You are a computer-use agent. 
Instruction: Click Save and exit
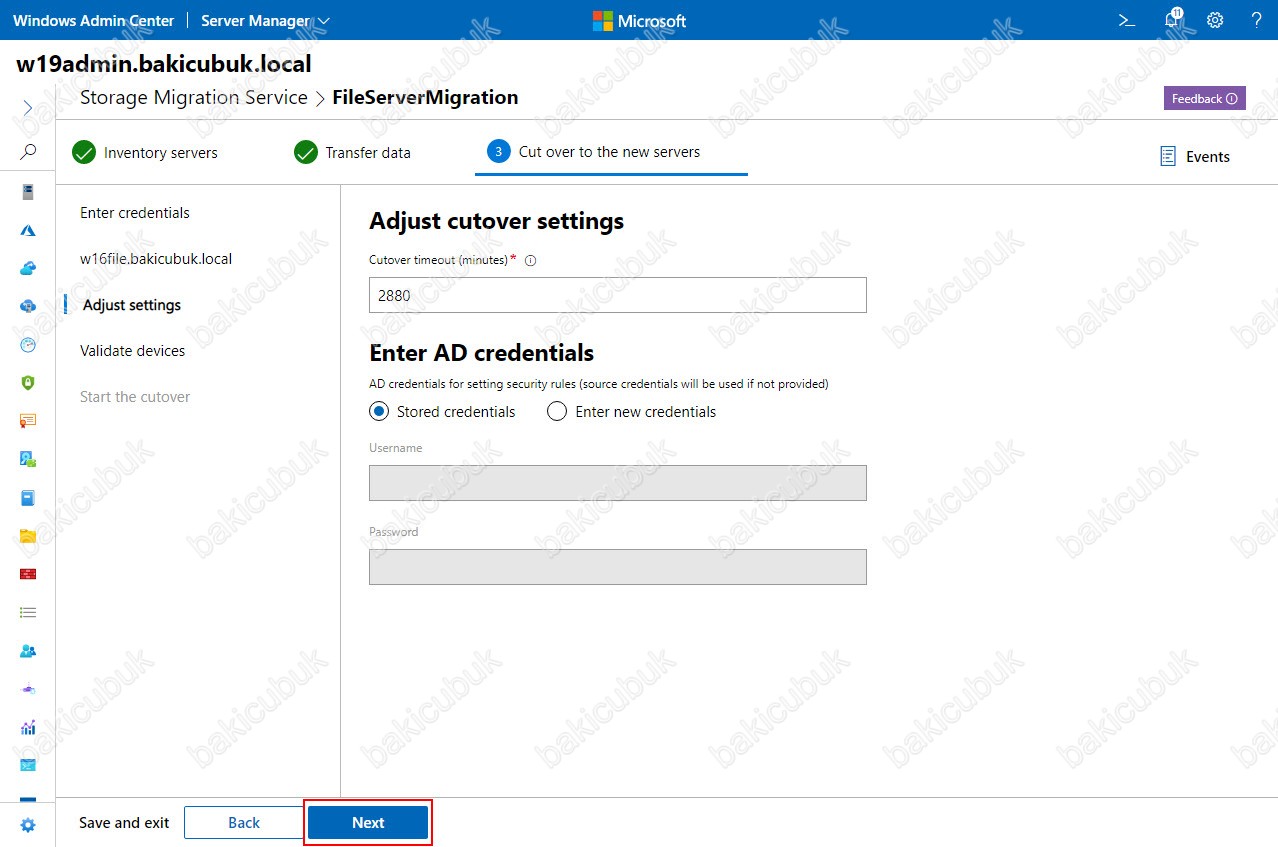[x=124, y=822]
